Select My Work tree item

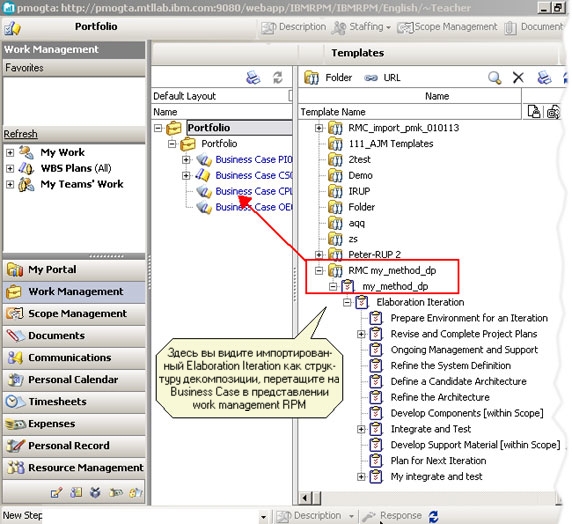tap(62, 152)
